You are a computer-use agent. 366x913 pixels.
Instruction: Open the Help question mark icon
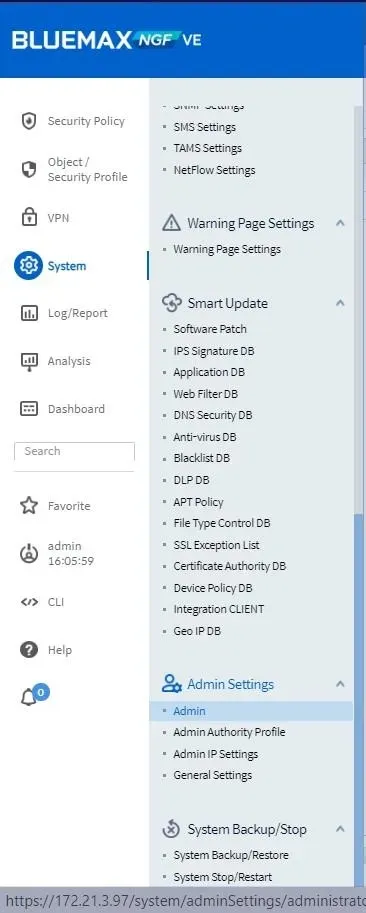(29, 650)
